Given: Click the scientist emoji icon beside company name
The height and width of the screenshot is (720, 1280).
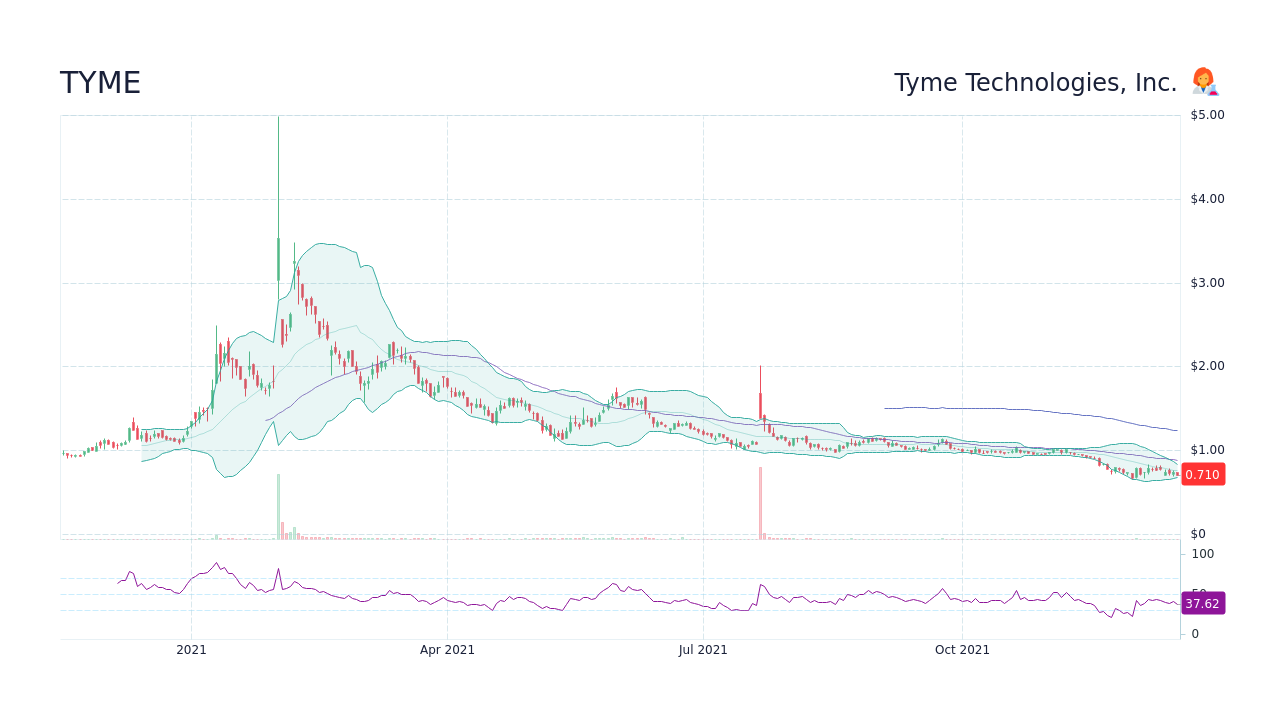Looking at the screenshot, I should tap(1204, 82).
